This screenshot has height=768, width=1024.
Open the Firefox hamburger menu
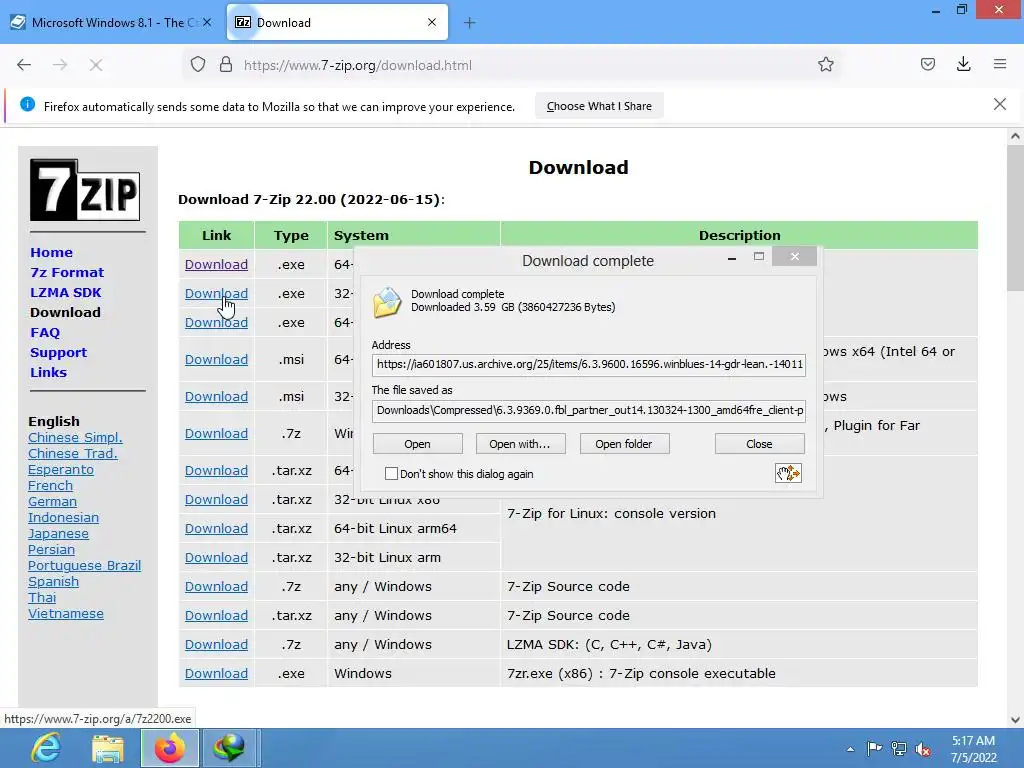tap(999, 64)
